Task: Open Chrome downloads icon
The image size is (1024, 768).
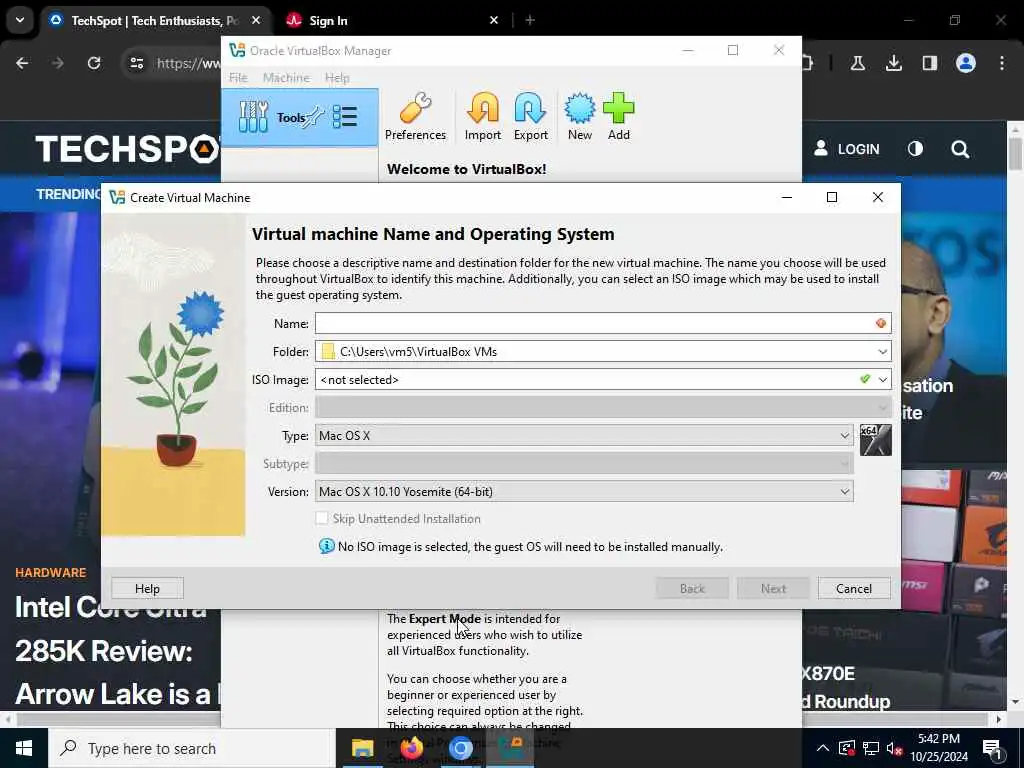Action: tap(893, 63)
